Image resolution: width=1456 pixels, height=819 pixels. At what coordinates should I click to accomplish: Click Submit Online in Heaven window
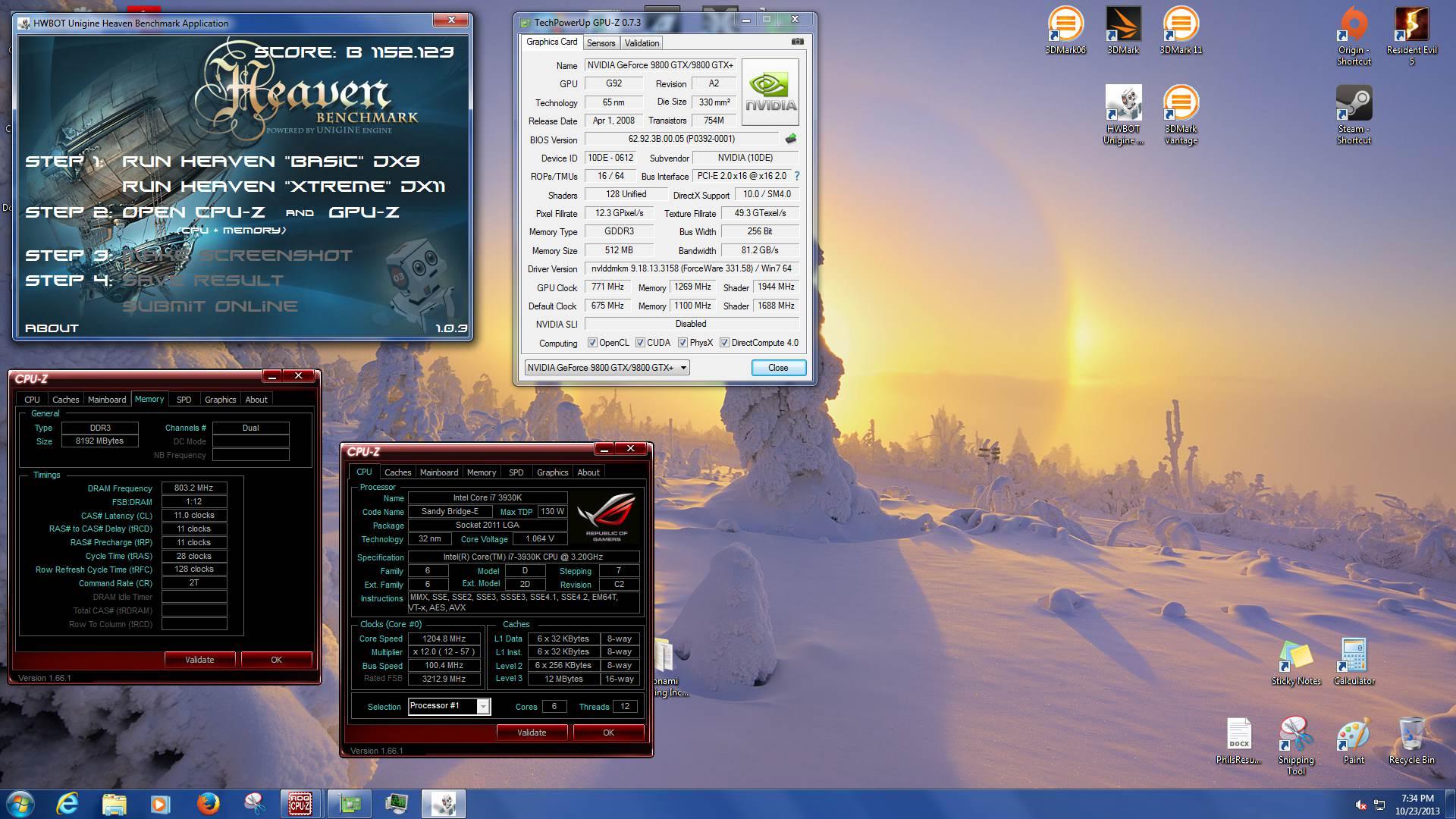pos(210,306)
